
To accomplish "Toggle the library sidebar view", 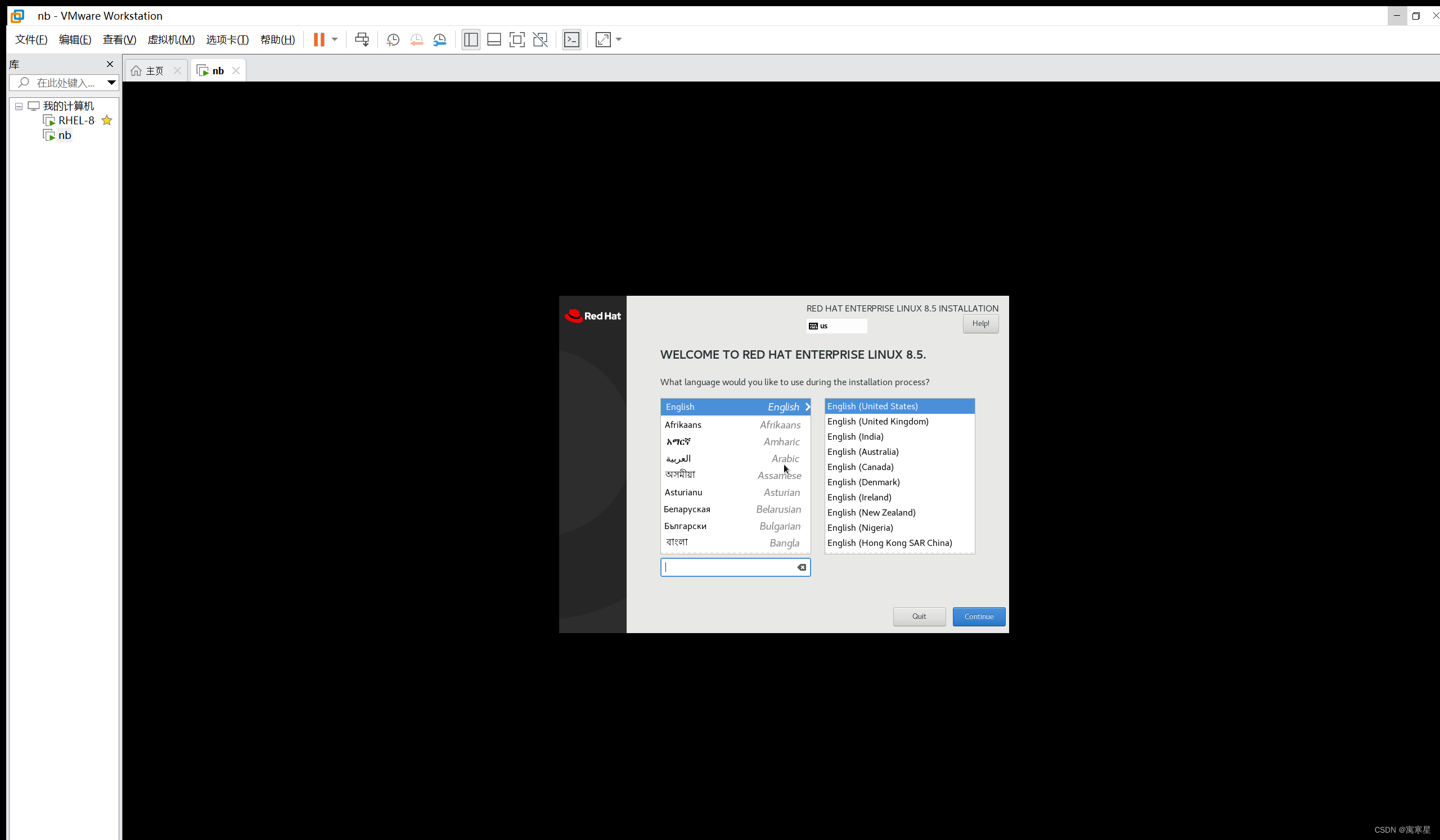I will point(471,39).
